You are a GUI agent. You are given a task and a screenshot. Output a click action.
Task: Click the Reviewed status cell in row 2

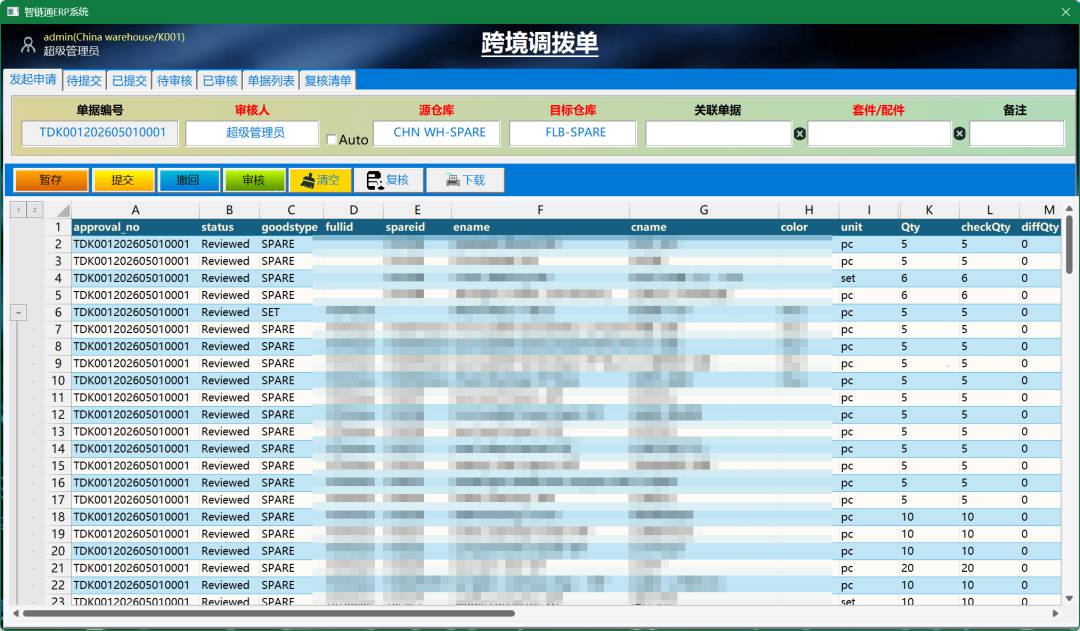point(229,245)
